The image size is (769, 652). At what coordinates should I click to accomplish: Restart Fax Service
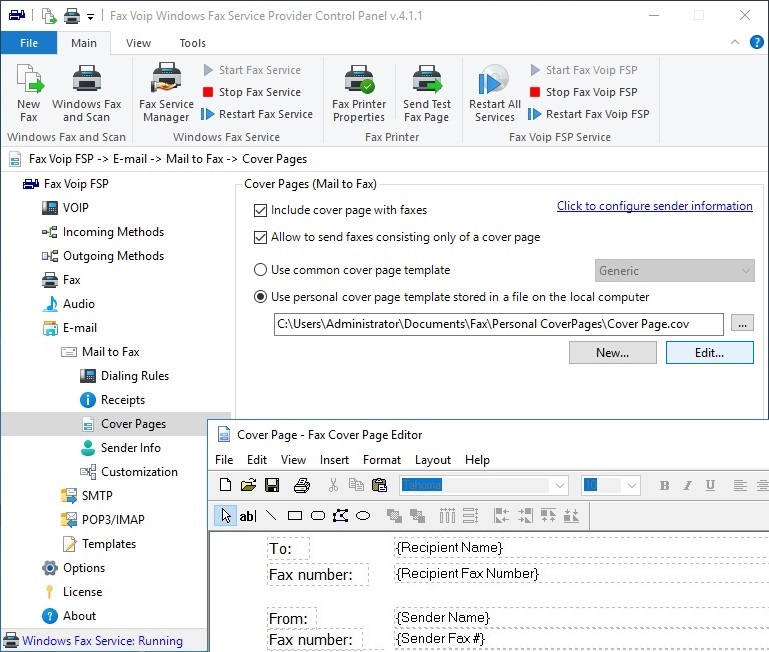(257, 114)
